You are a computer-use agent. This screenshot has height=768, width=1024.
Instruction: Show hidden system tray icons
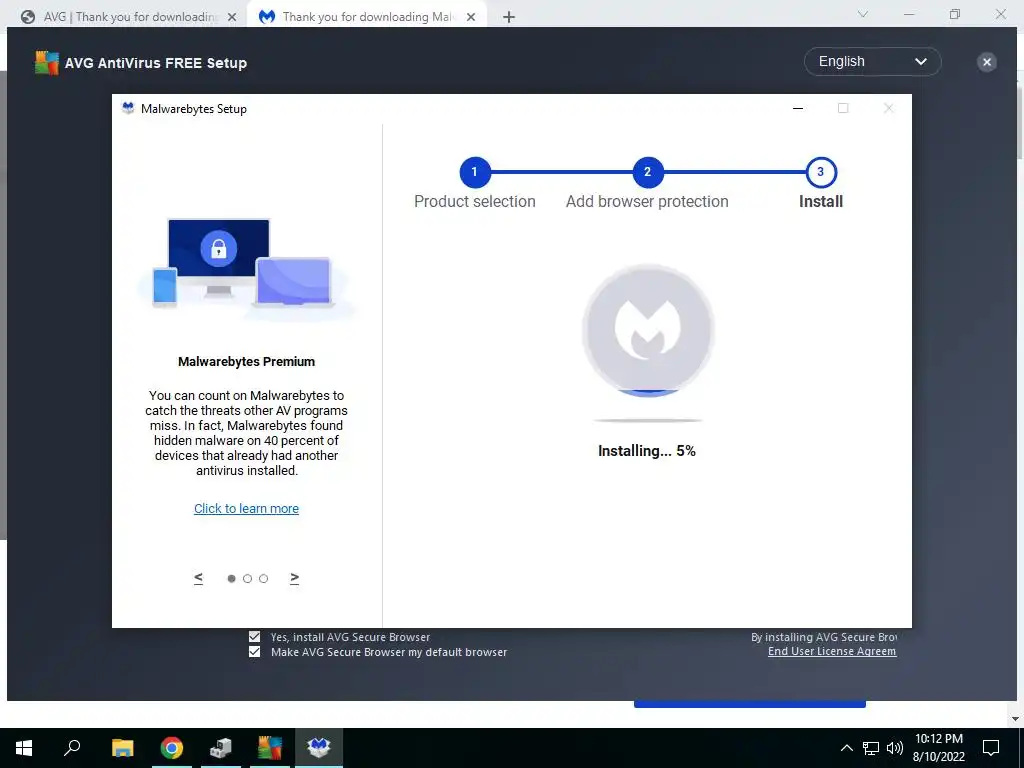point(846,748)
